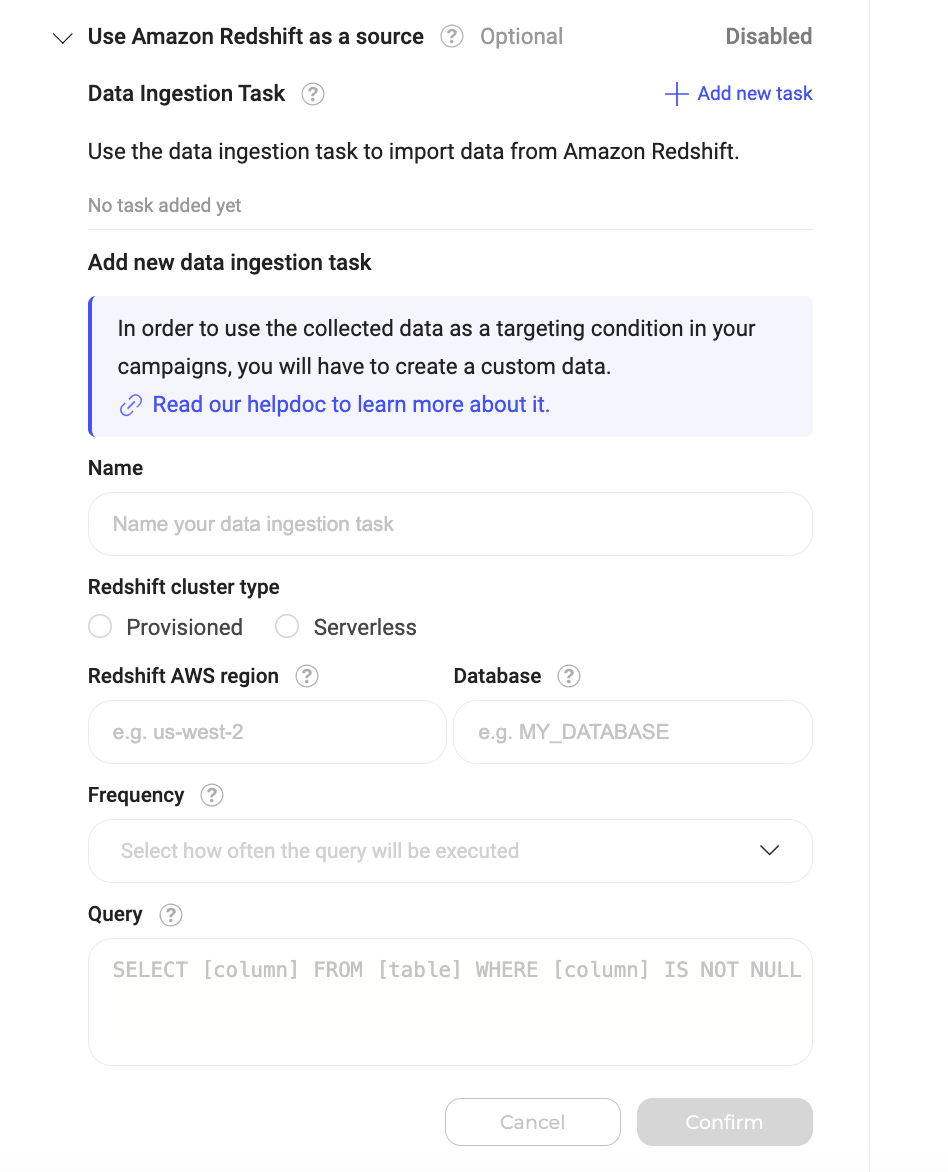
Task: Select the Provisioned cluster type
Action: click(x=100, y=627)
